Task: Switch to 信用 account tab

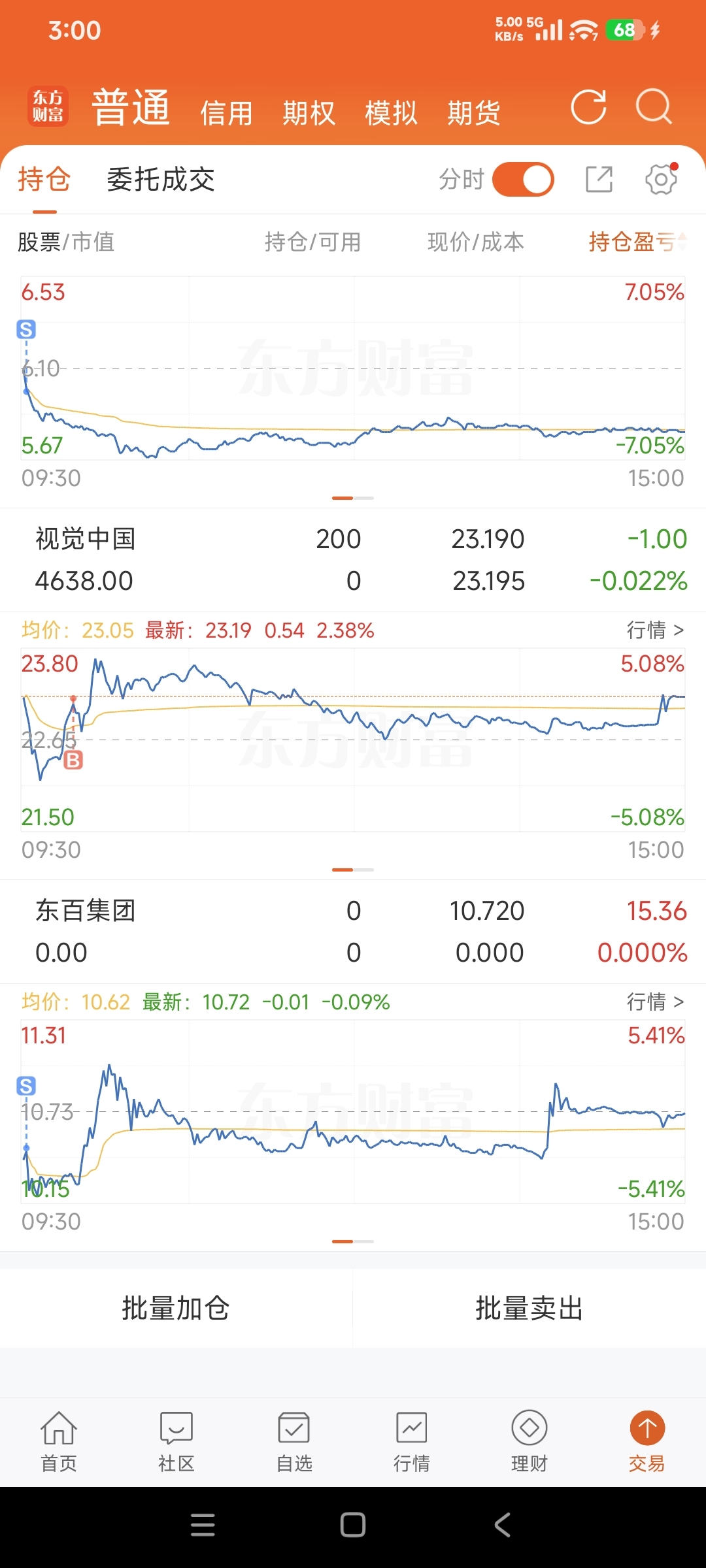Action: pos(226,113)
